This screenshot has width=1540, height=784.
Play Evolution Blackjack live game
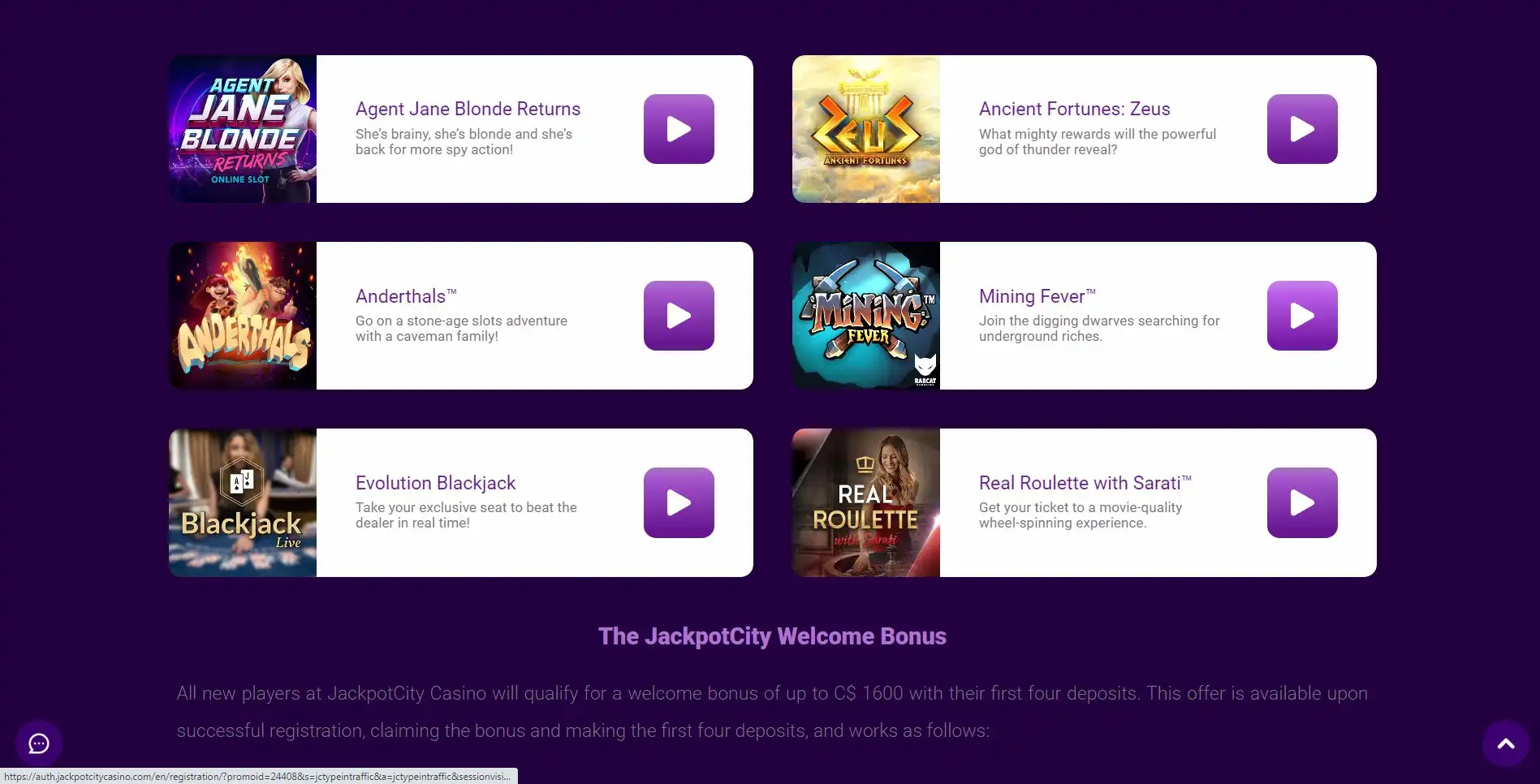click(x=679, y=502)
